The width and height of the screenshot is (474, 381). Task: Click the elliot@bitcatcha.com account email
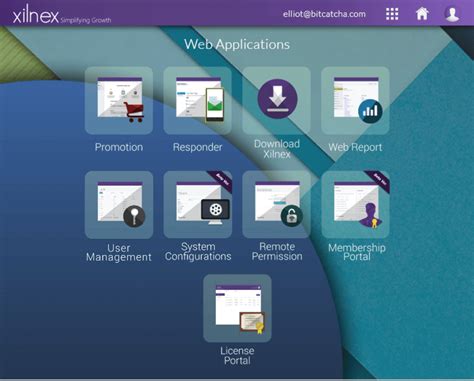324,14
